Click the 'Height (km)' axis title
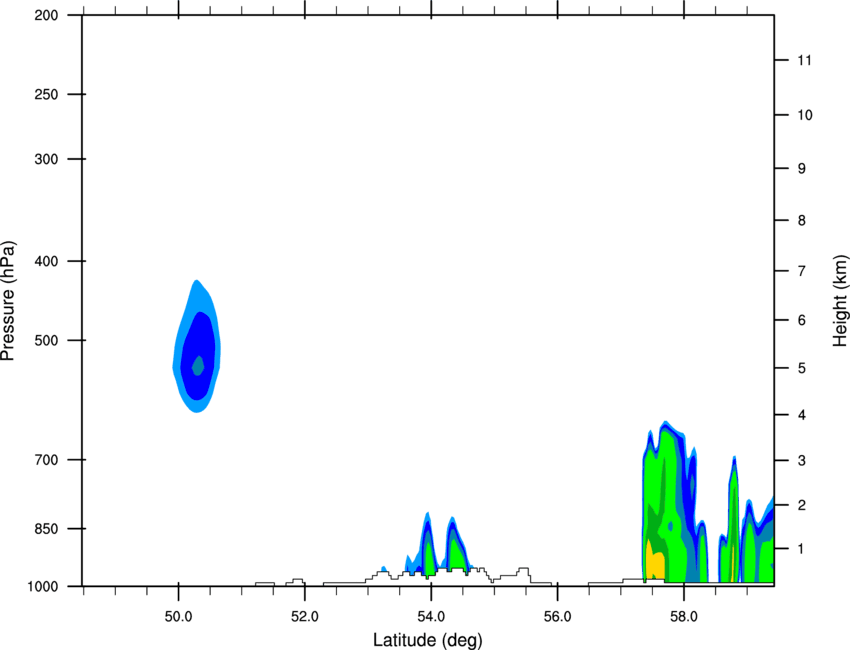 click(840, 301)
